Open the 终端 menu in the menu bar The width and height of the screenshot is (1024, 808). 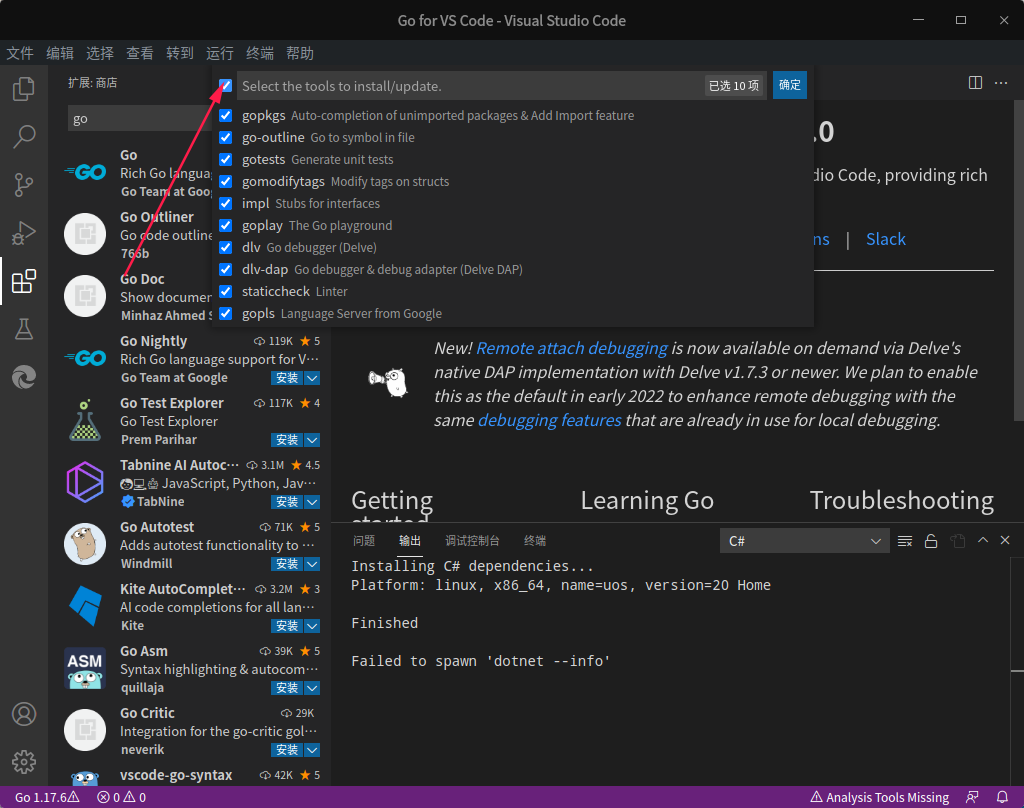pyautogui.click(x=259, y=53)
